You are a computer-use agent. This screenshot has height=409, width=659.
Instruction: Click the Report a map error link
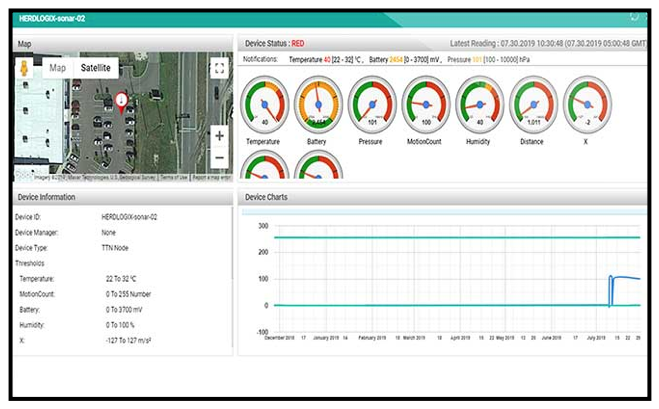click(211, 177)
